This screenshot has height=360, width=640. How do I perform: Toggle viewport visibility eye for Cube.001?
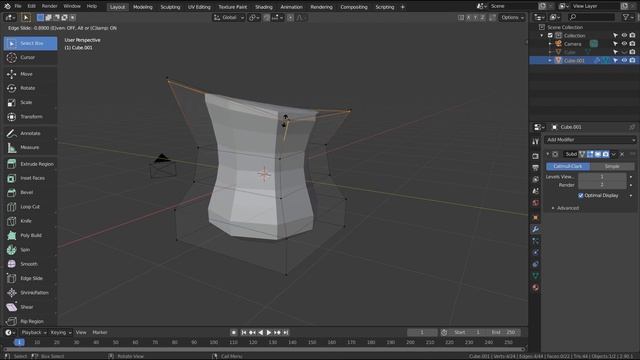click(x=624, y=60)
